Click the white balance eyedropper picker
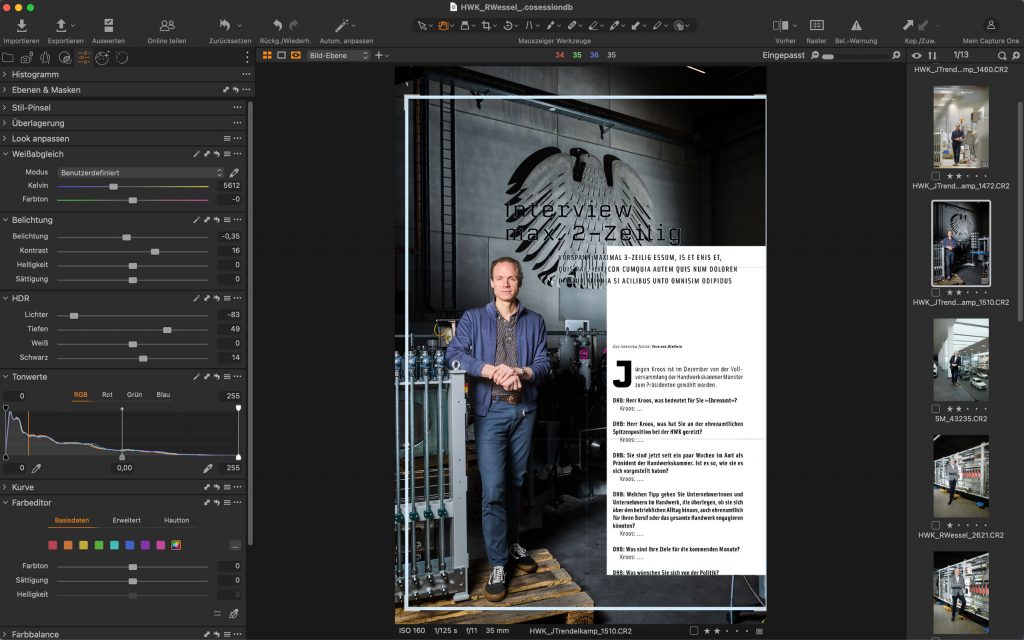 [x=234, y=172]
